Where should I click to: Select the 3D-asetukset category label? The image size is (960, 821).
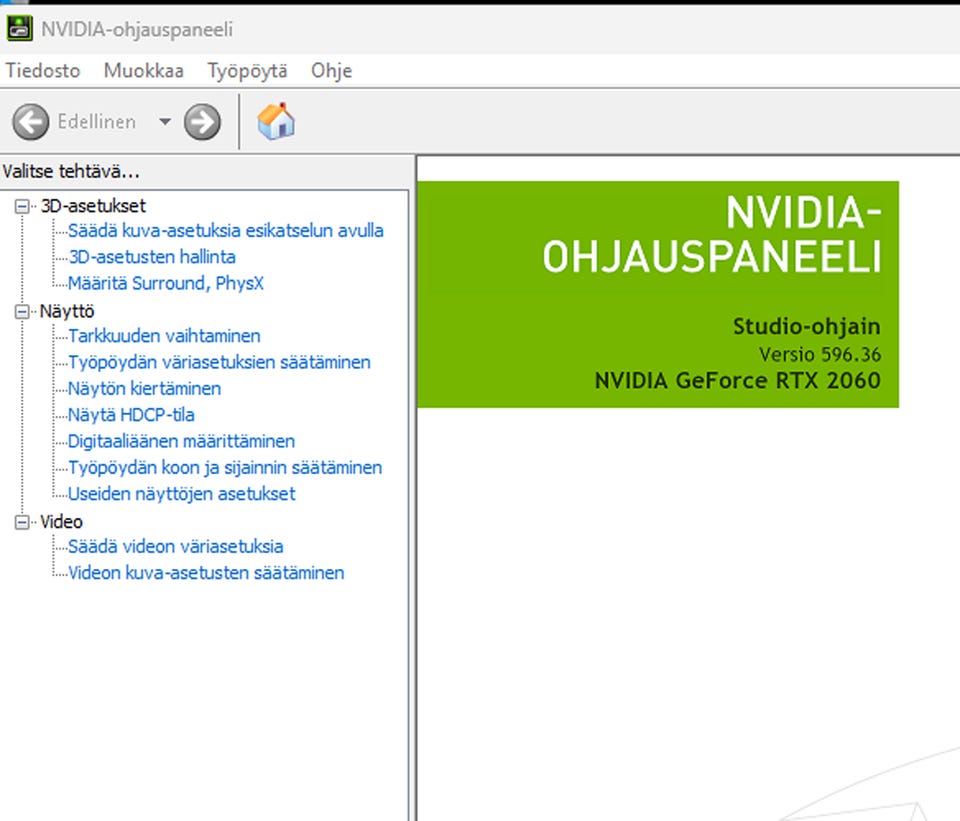tap(93, 206)
